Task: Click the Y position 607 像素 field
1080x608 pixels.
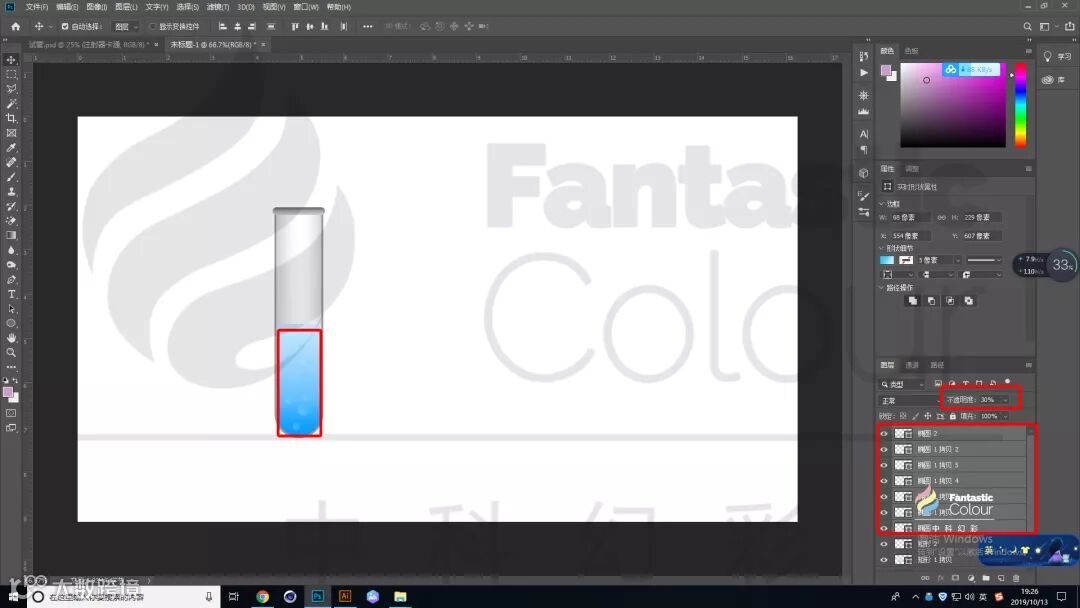Action: click(981, 236)
